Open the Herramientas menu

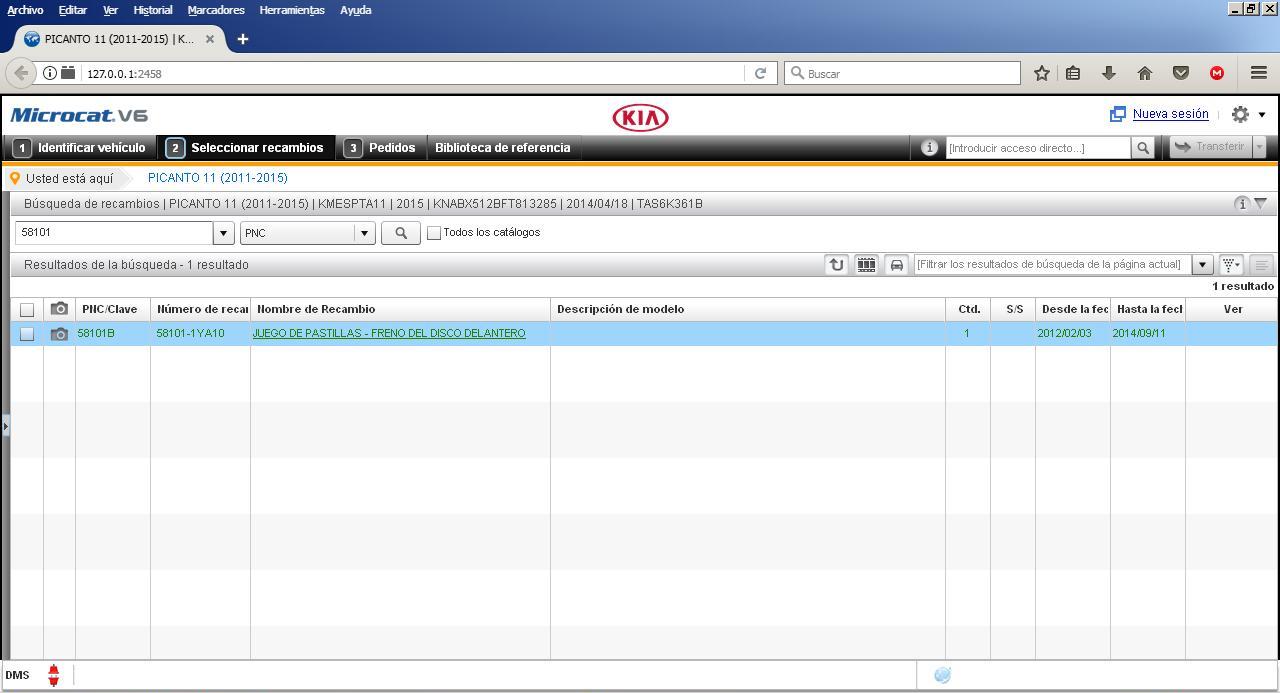tap(291, 10)
